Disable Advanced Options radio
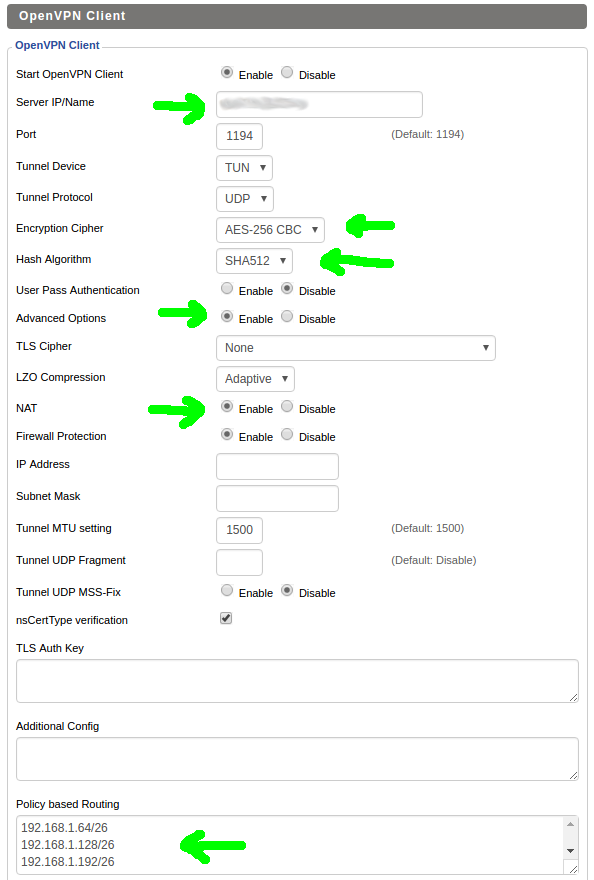This screenshot has height=880, width=594. click(x=287, y=317)
